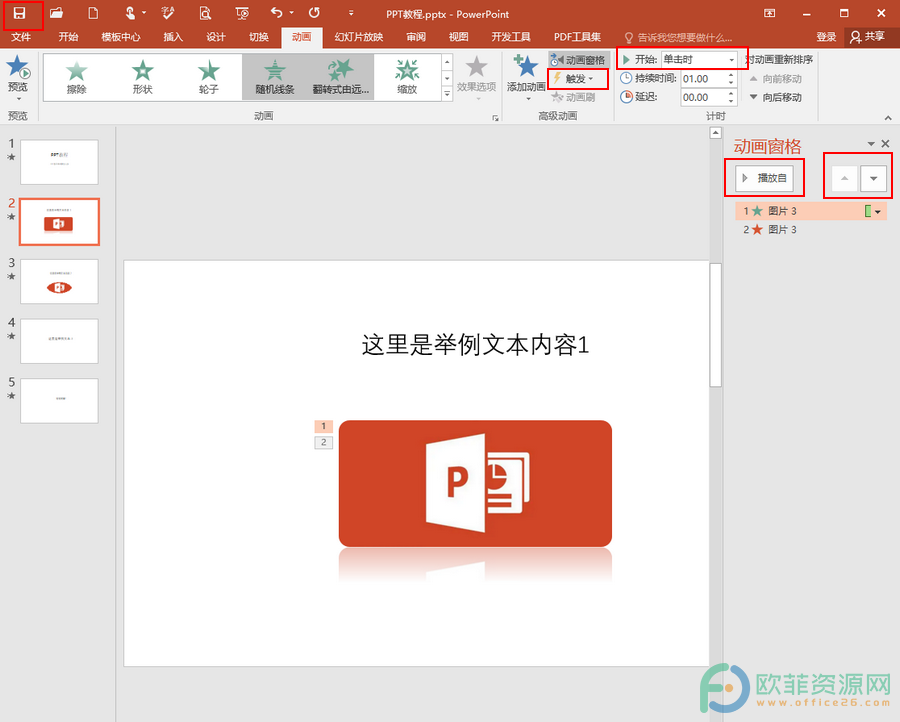Apply the 轮子 animation effect
The image size is (900, 722).
209,77
